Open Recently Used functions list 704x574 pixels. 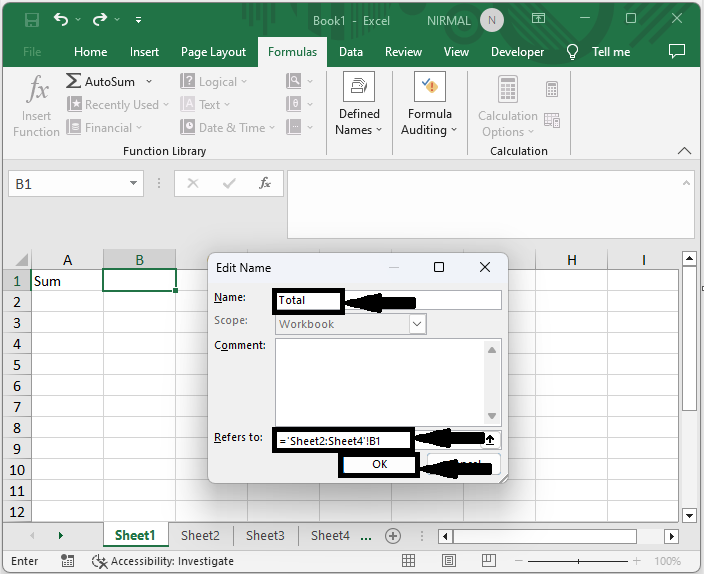point(118,105)
